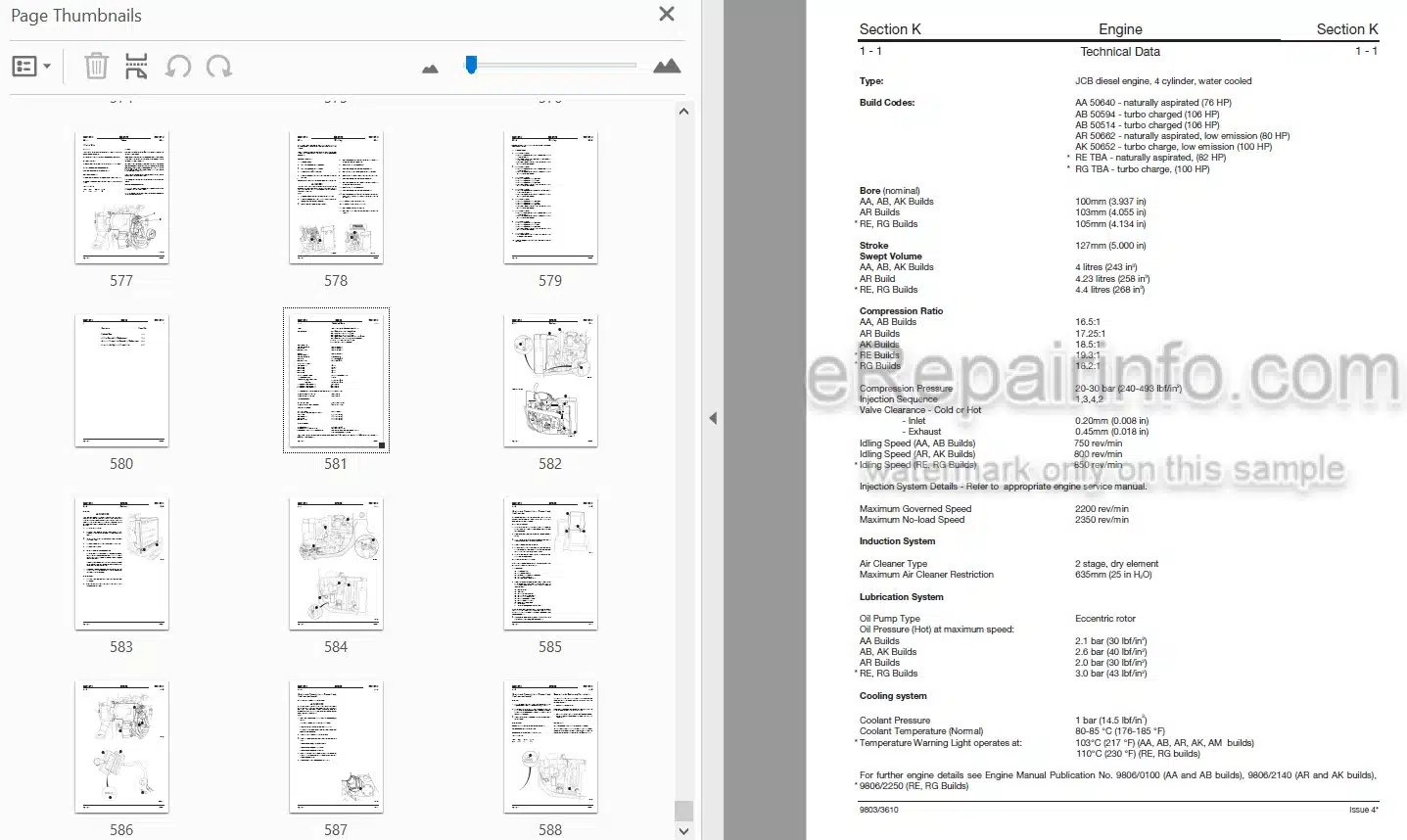Viewport: 1407px width, 840px height.
Task: Click the thumbnail scrollbar down arrow
Action: click(683, 830)
